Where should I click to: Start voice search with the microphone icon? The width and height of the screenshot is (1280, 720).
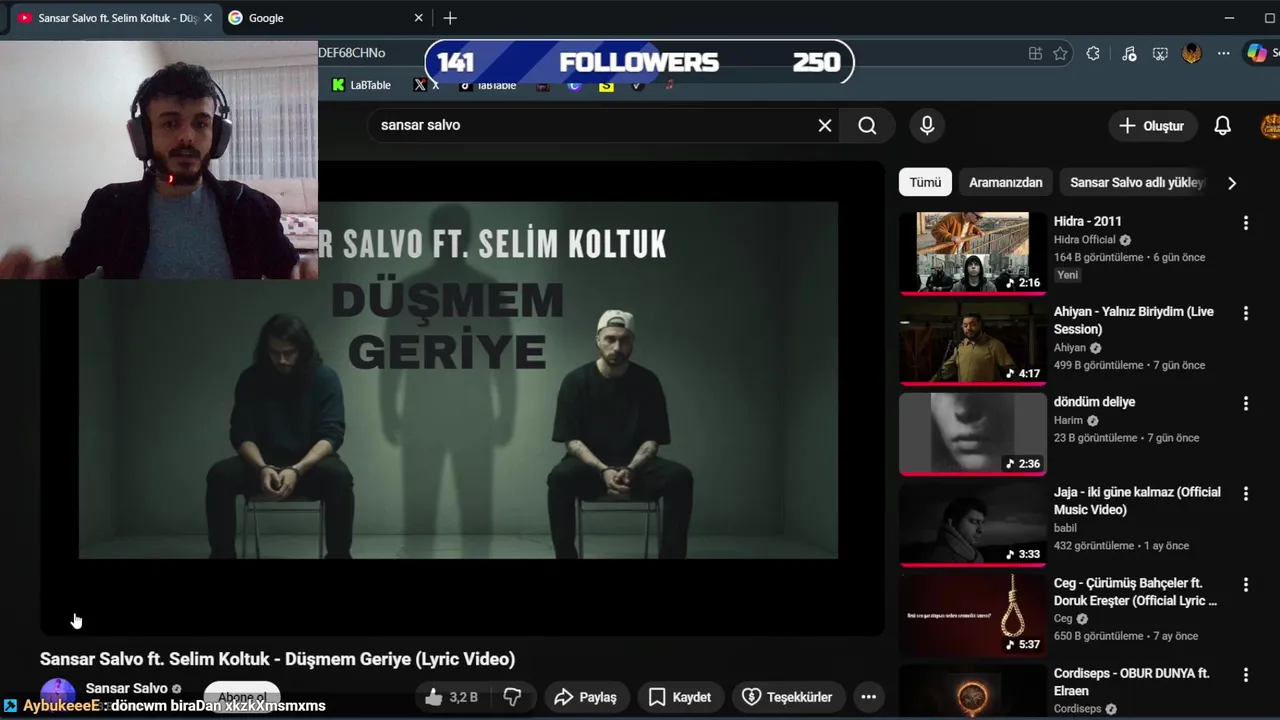point(927,125)
